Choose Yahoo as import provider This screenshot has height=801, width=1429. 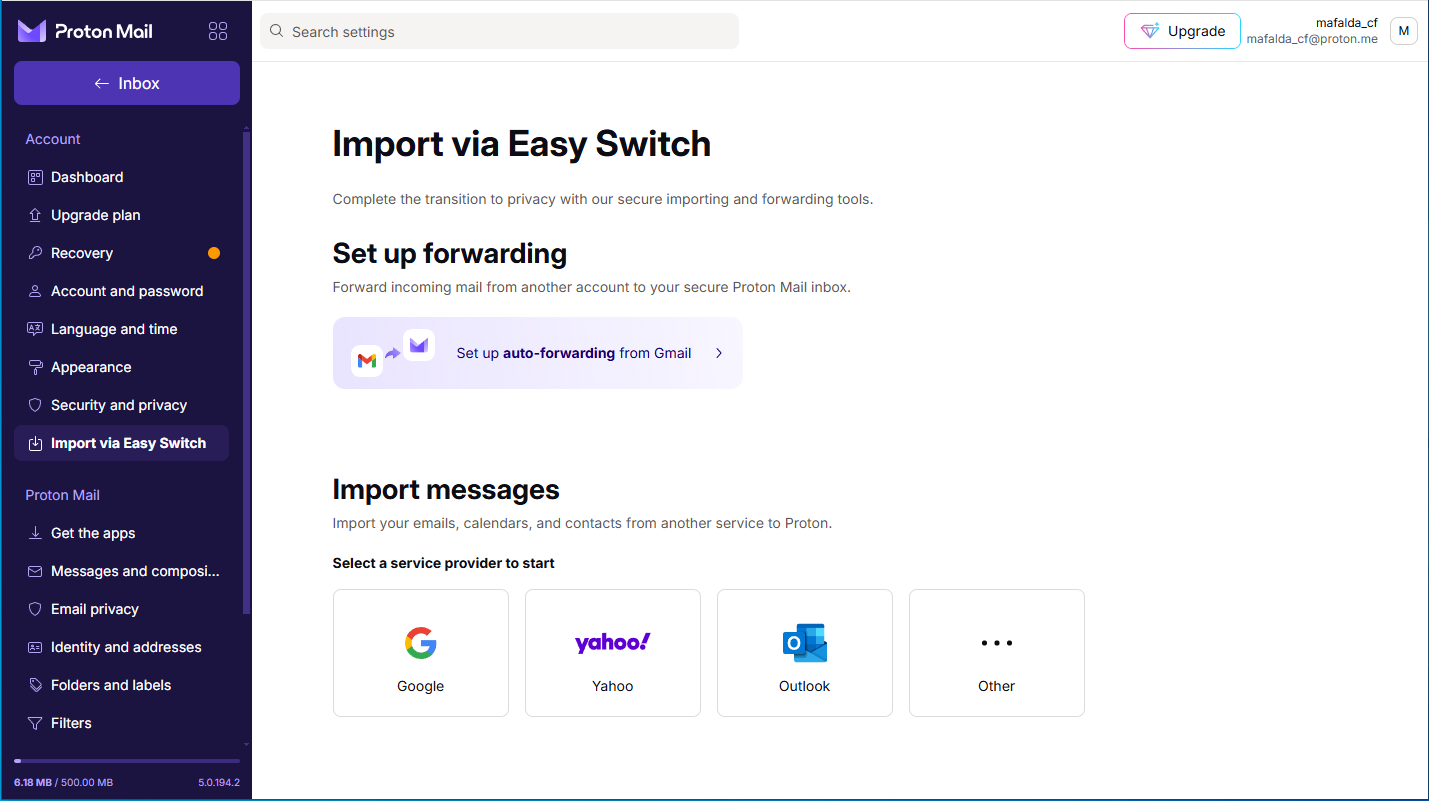[x=612, y=653]
